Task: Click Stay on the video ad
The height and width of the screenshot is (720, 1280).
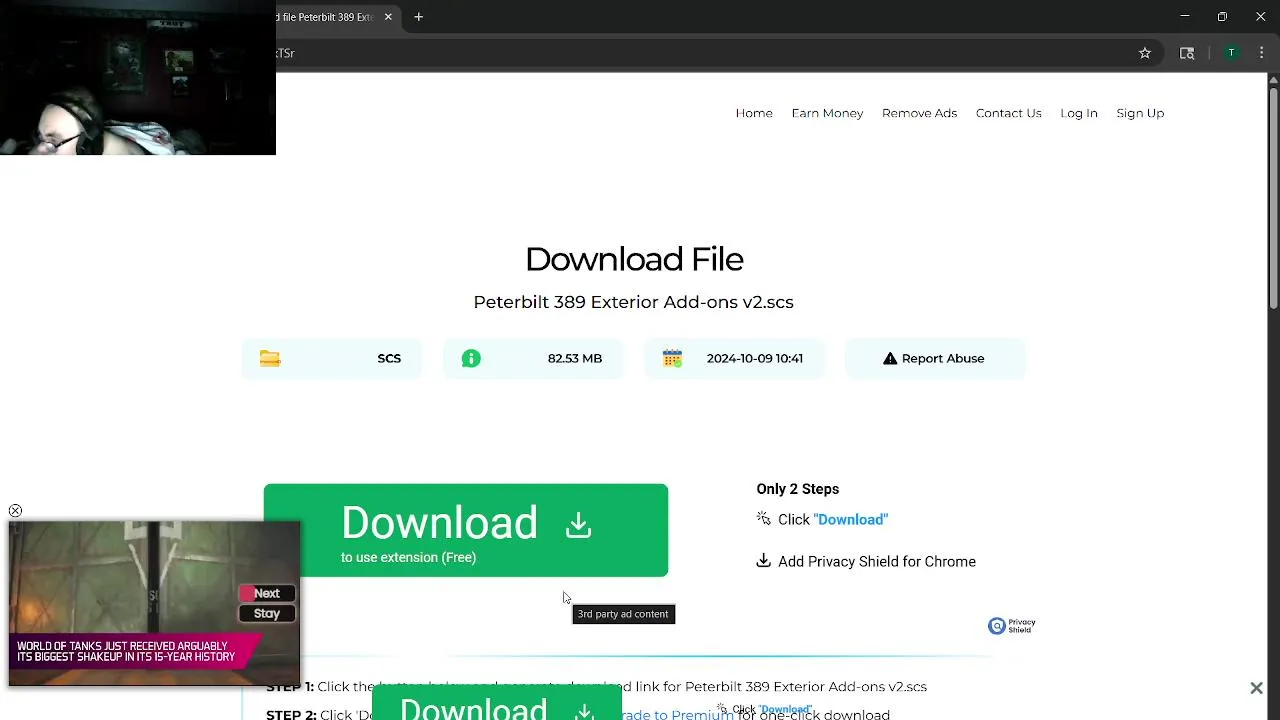Action: coord(266,614)
